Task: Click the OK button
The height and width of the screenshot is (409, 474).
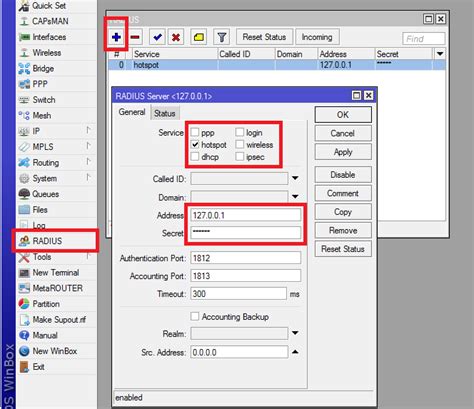Action: (x=343, y=115)
